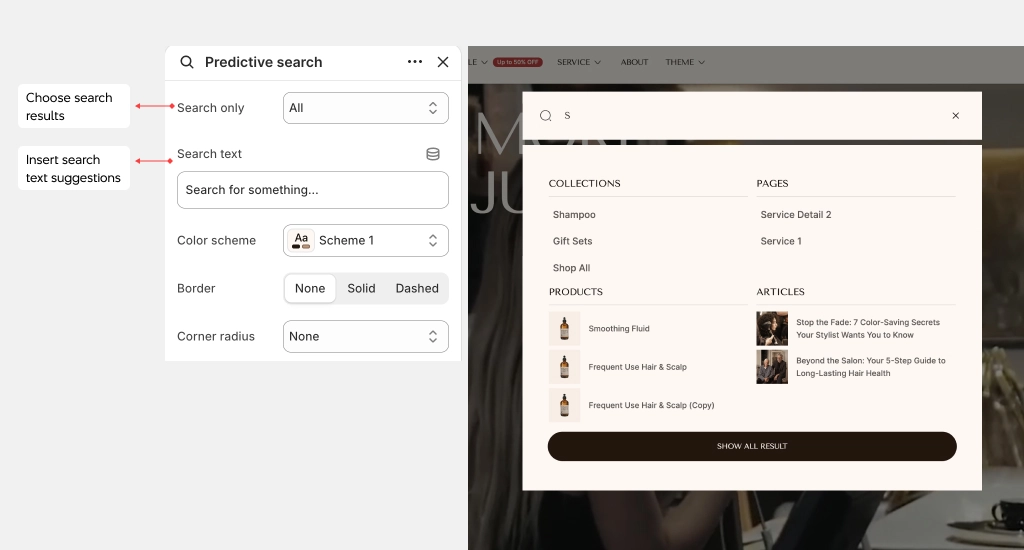This screenshot has height=550, width=1024.
Task: Close the preview search overlay
Action: tap(955, 116)
